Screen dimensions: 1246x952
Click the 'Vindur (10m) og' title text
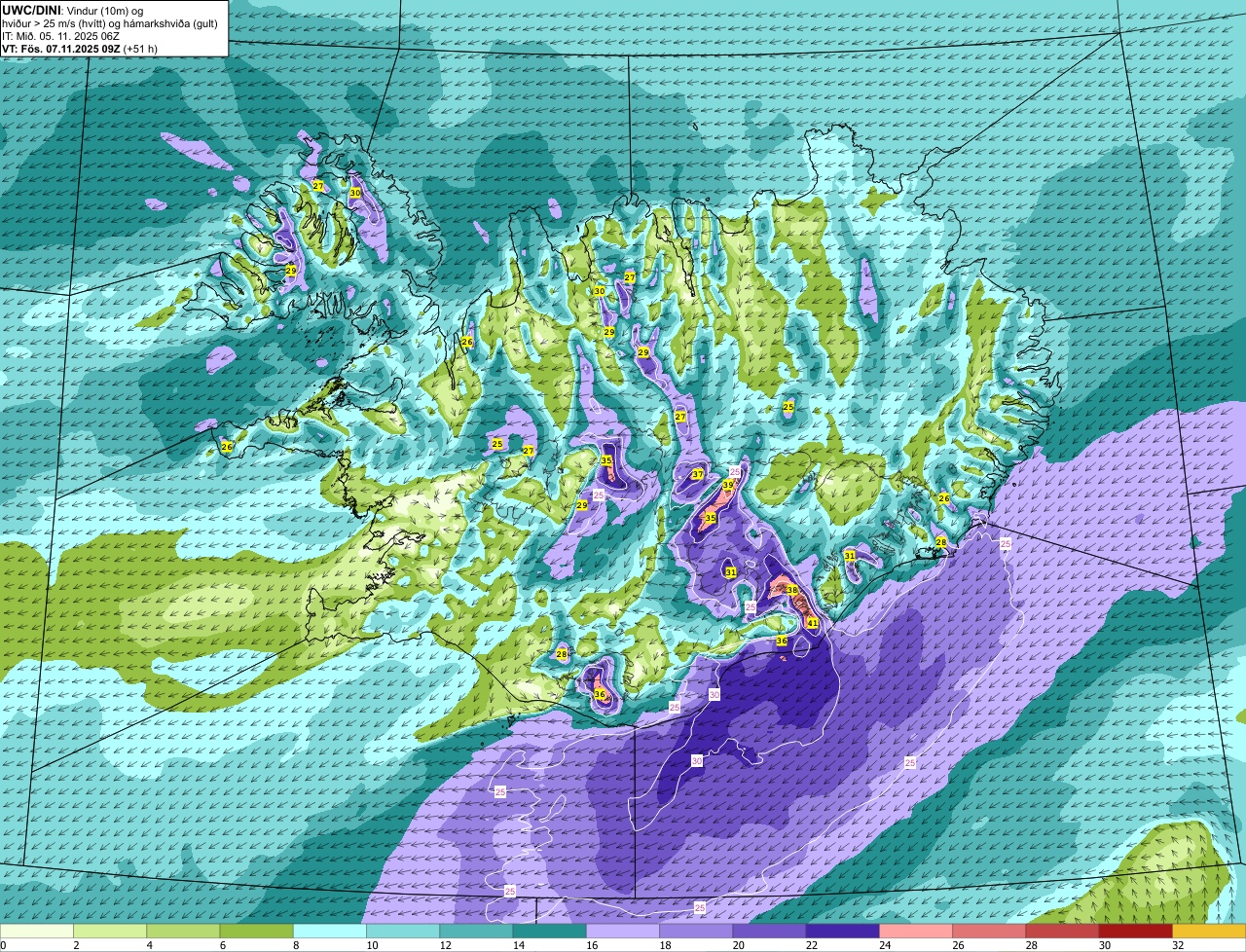pos(104,10)
